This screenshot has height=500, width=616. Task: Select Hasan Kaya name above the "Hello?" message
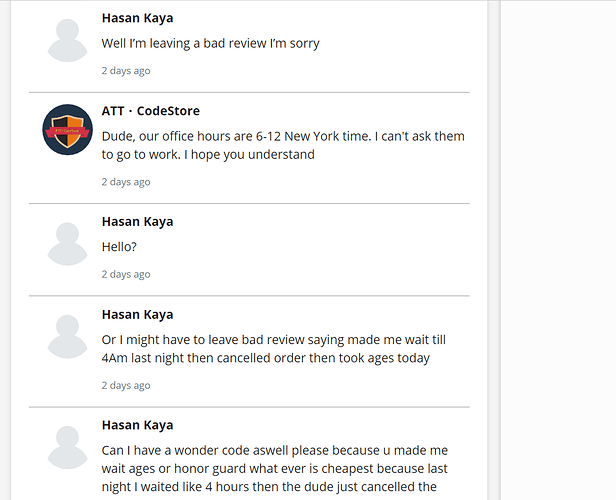point(138,222)
